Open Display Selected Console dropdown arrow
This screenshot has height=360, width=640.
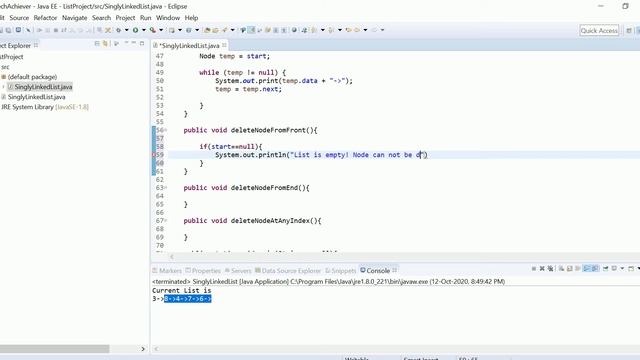(x=622, y=269)
